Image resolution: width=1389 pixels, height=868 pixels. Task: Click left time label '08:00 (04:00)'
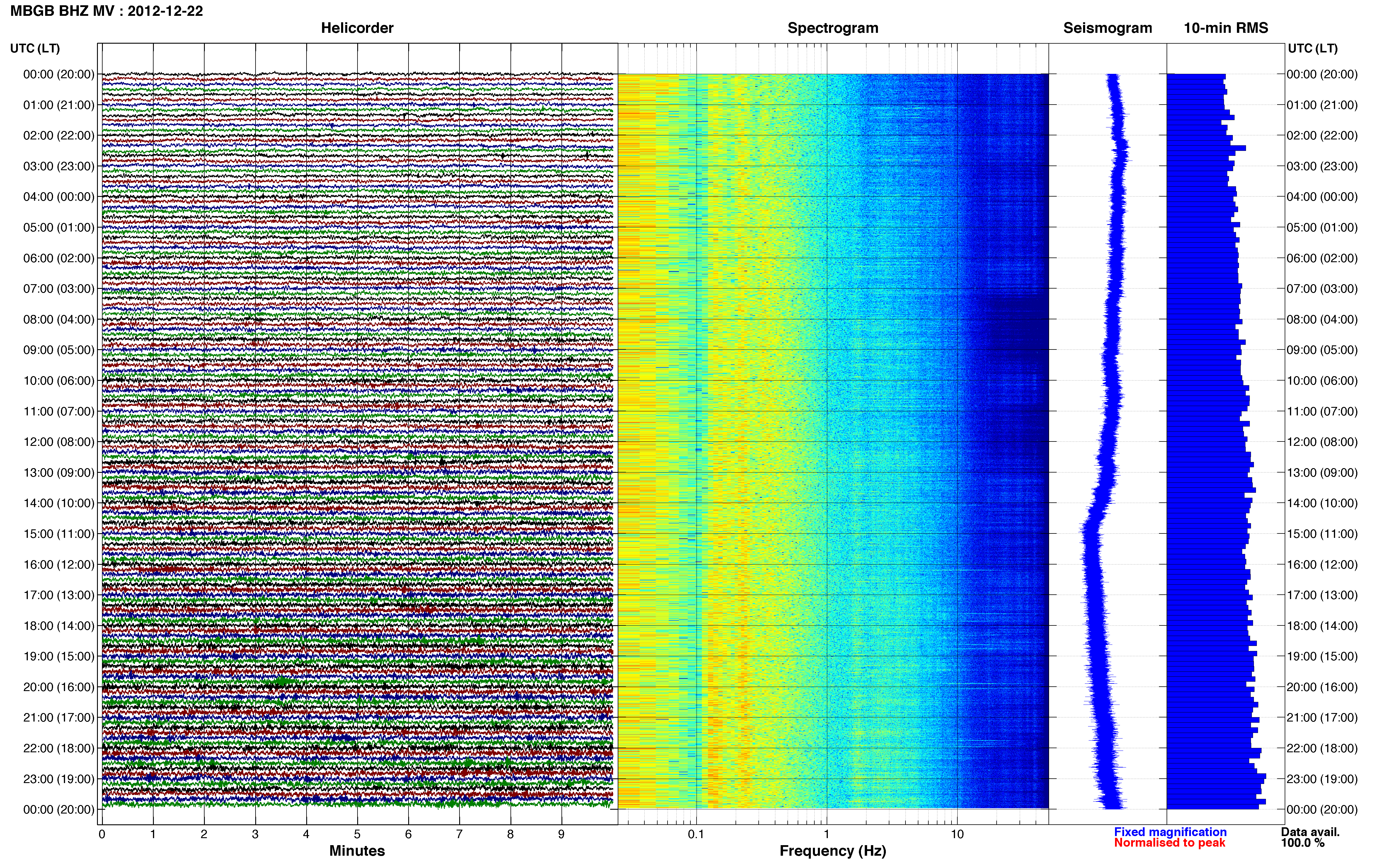[x=59, y=319]
